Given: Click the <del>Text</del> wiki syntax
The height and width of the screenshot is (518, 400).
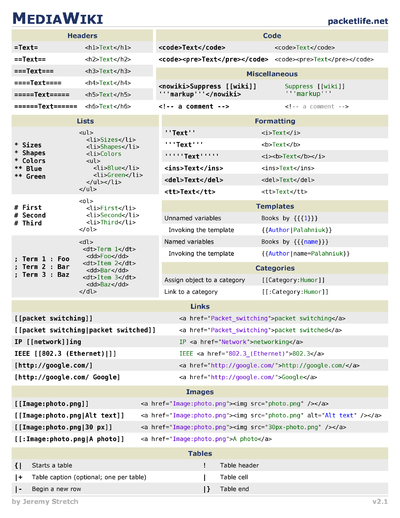Looking at the screenshot, I should coord(194,180).
